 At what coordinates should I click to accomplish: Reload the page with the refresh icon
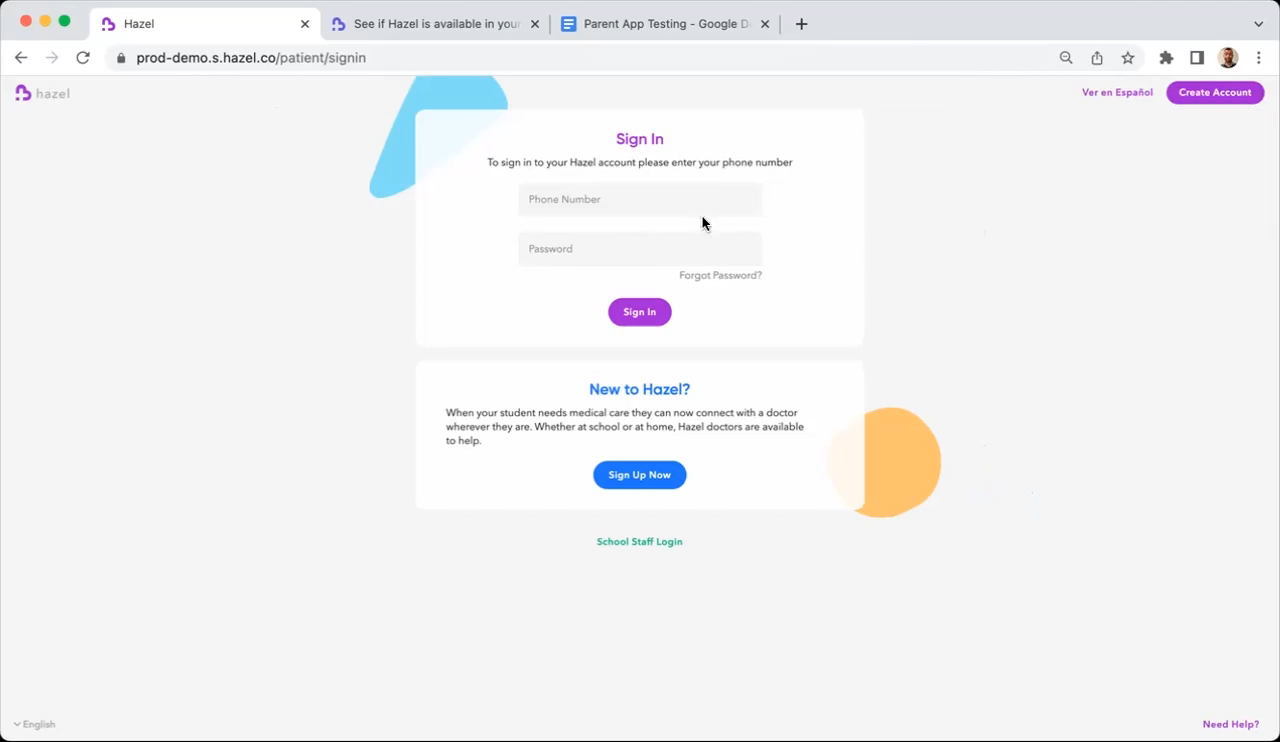(83, 58)
